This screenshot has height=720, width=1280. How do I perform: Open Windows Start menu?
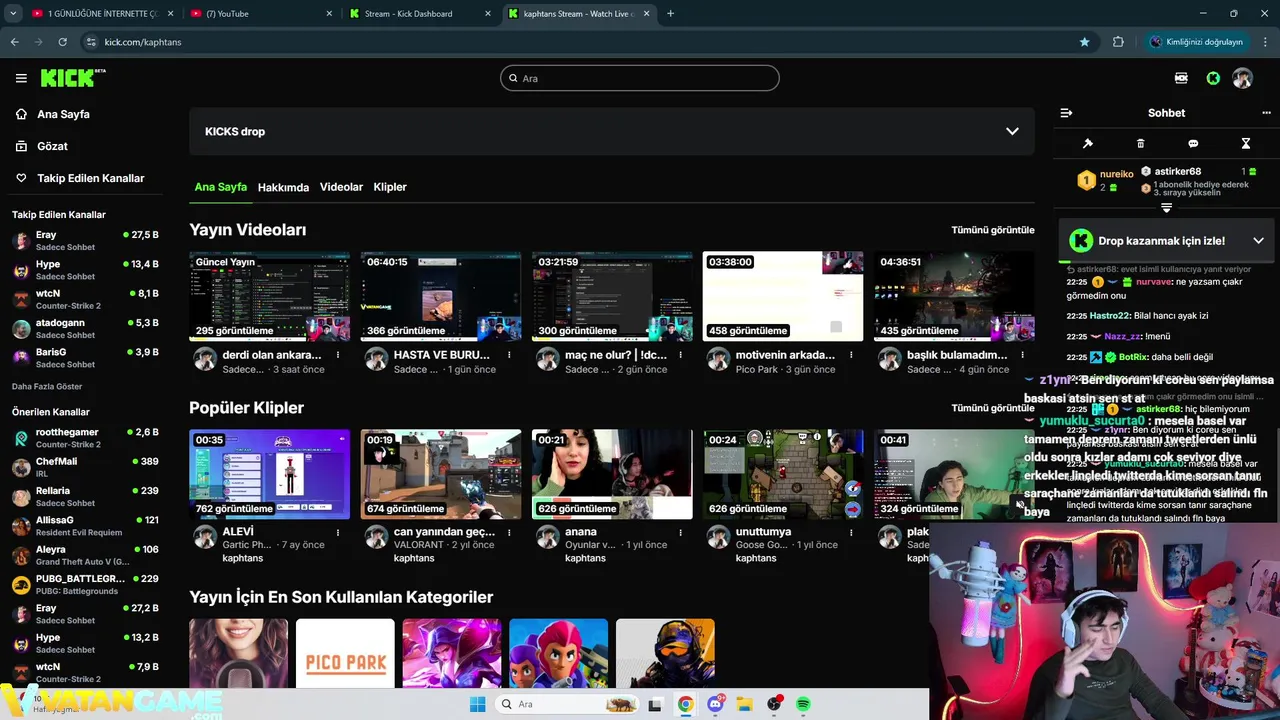(x=477, y=704)
